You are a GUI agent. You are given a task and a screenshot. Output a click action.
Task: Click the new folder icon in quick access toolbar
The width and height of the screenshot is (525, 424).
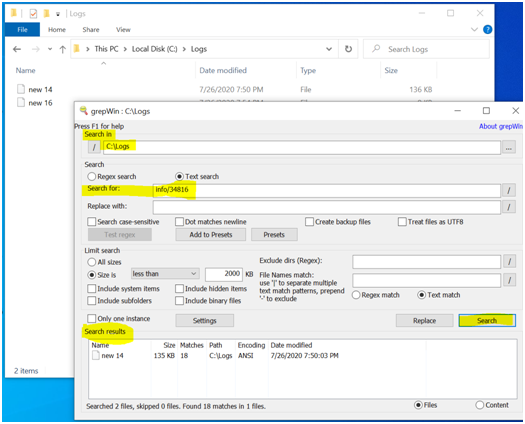pyautogui.click(x=47, y=13)
